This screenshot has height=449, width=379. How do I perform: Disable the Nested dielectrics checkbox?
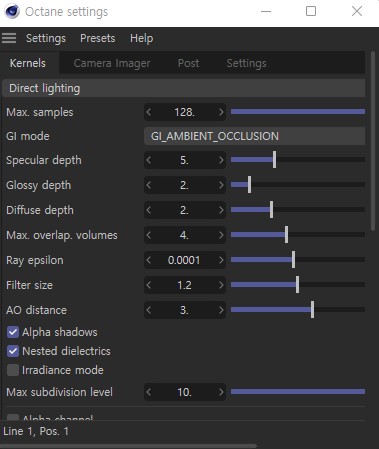coord(13,351)
